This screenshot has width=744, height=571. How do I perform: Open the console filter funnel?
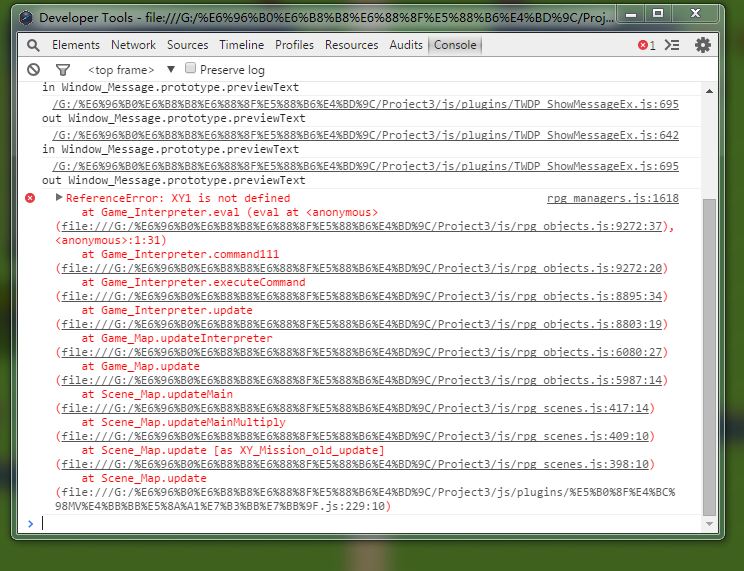63,70
